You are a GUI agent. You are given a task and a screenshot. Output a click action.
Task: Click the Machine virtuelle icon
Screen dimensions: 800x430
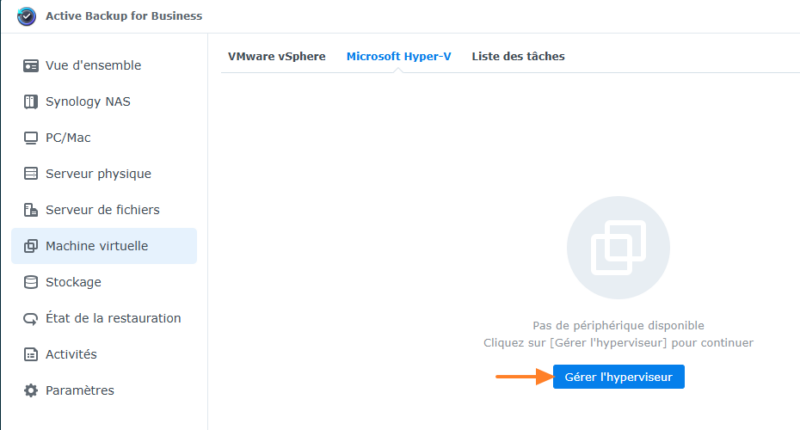[31, 246]
